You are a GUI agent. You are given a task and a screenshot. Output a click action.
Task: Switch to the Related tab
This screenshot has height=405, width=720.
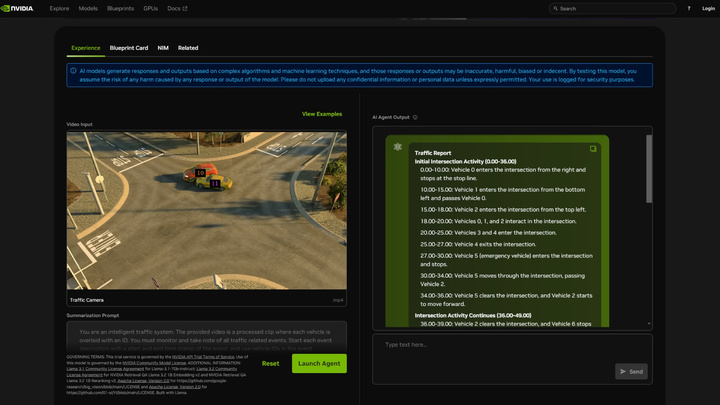[x=188, y=48]
